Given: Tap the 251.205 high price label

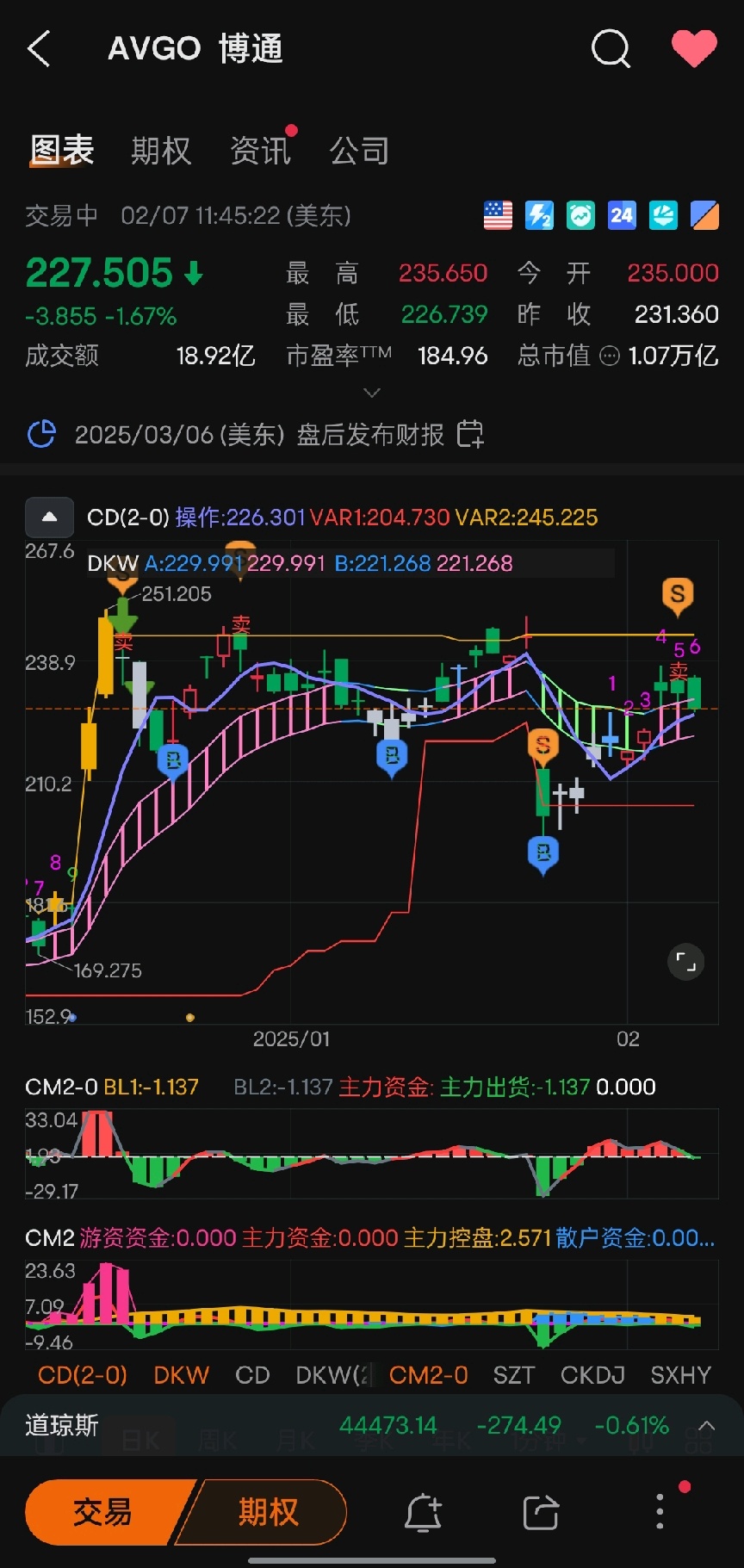Looking at the screenshot, I should click(176, 594).
